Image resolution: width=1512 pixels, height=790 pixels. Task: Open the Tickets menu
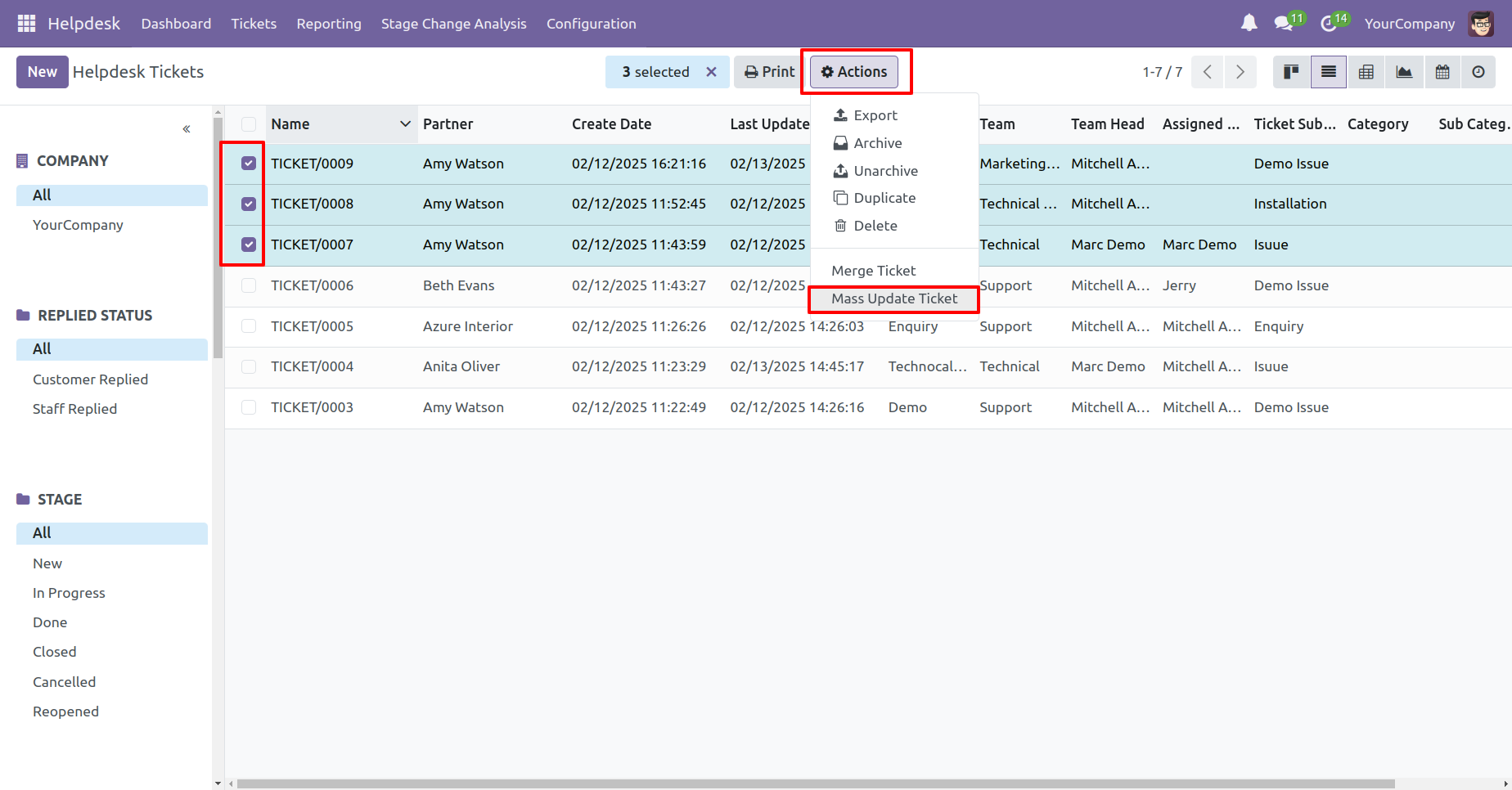point(254,24)
